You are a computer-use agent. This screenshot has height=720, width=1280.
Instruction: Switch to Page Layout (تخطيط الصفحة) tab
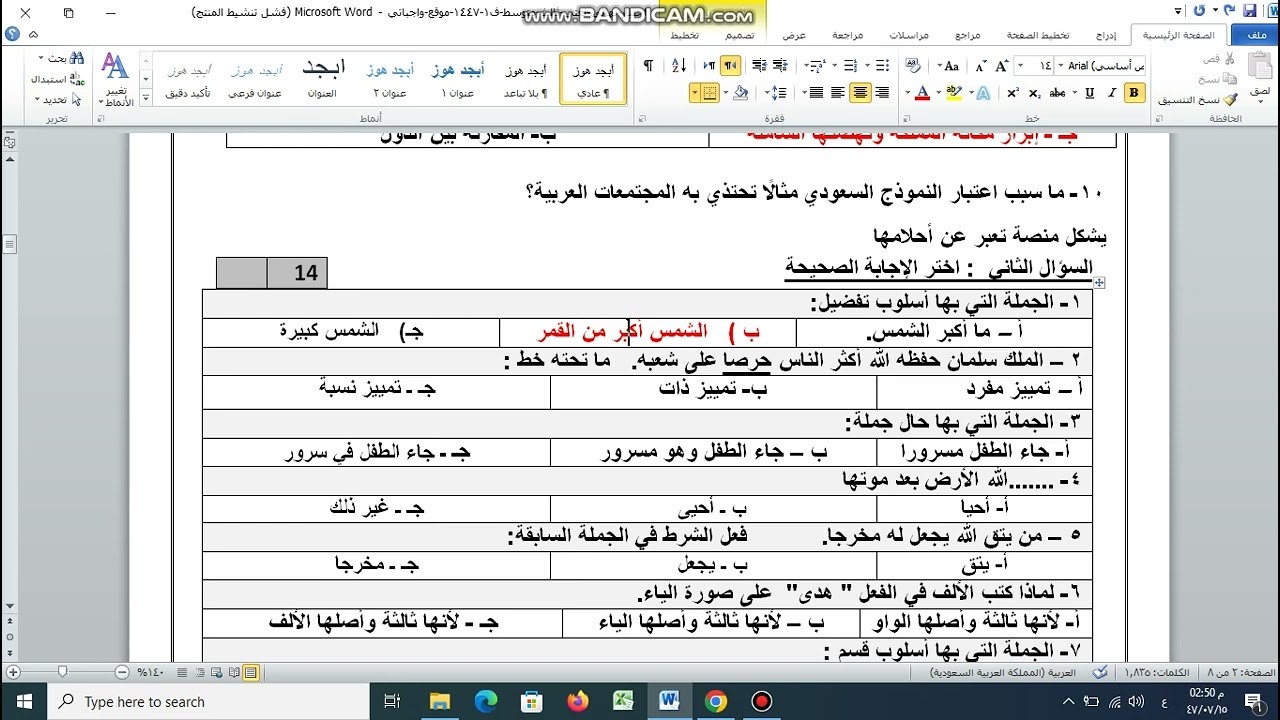[x=1039, y=35]
